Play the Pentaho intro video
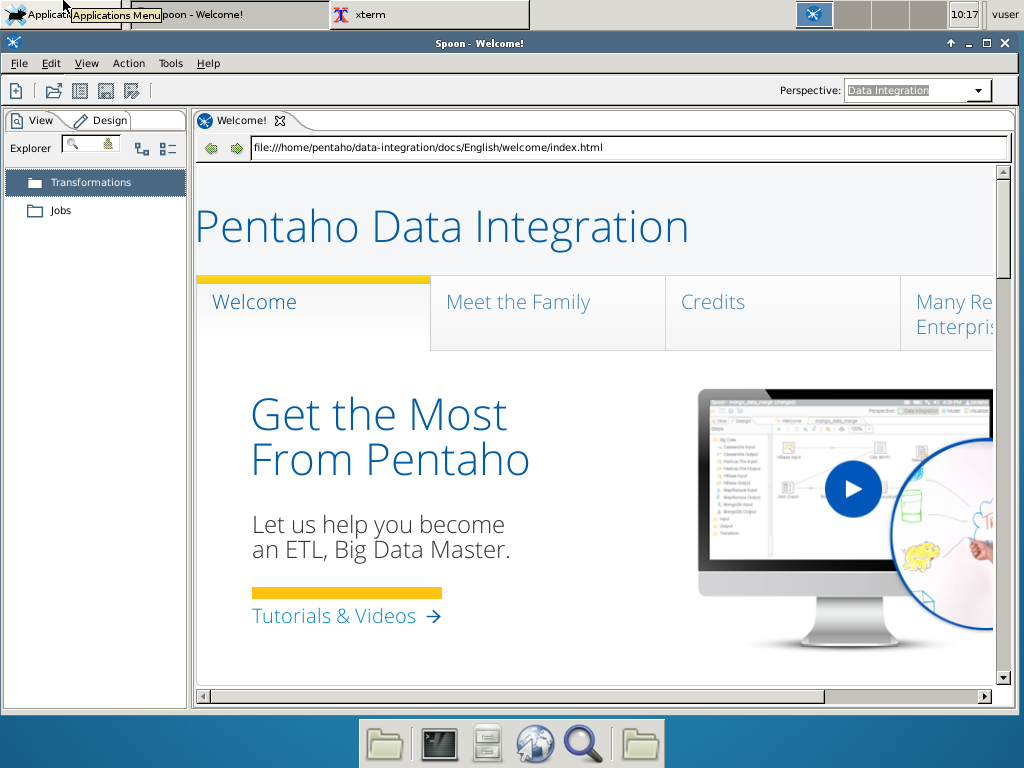 click(852, 489)
